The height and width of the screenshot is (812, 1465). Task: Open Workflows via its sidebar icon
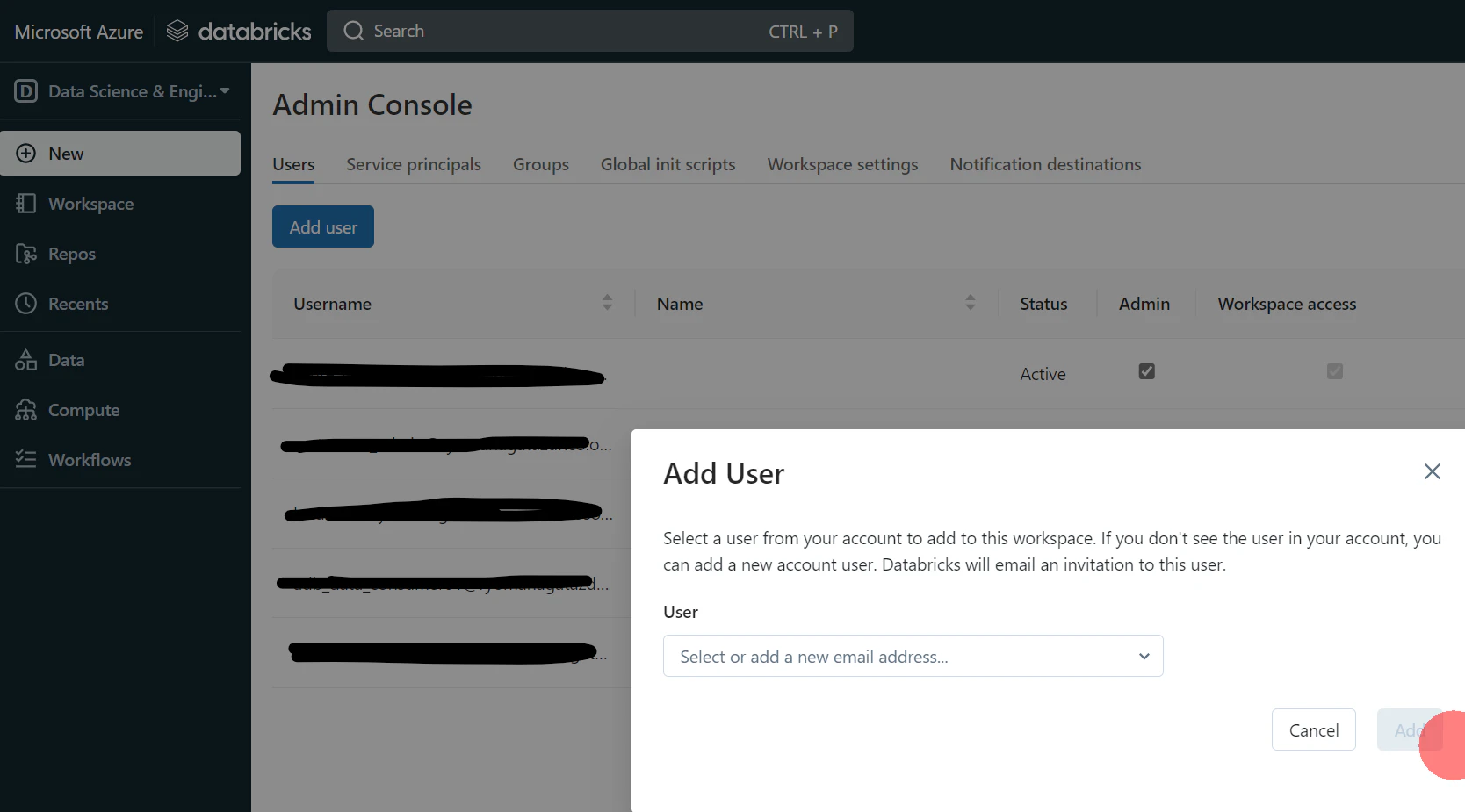pos(26,459)
